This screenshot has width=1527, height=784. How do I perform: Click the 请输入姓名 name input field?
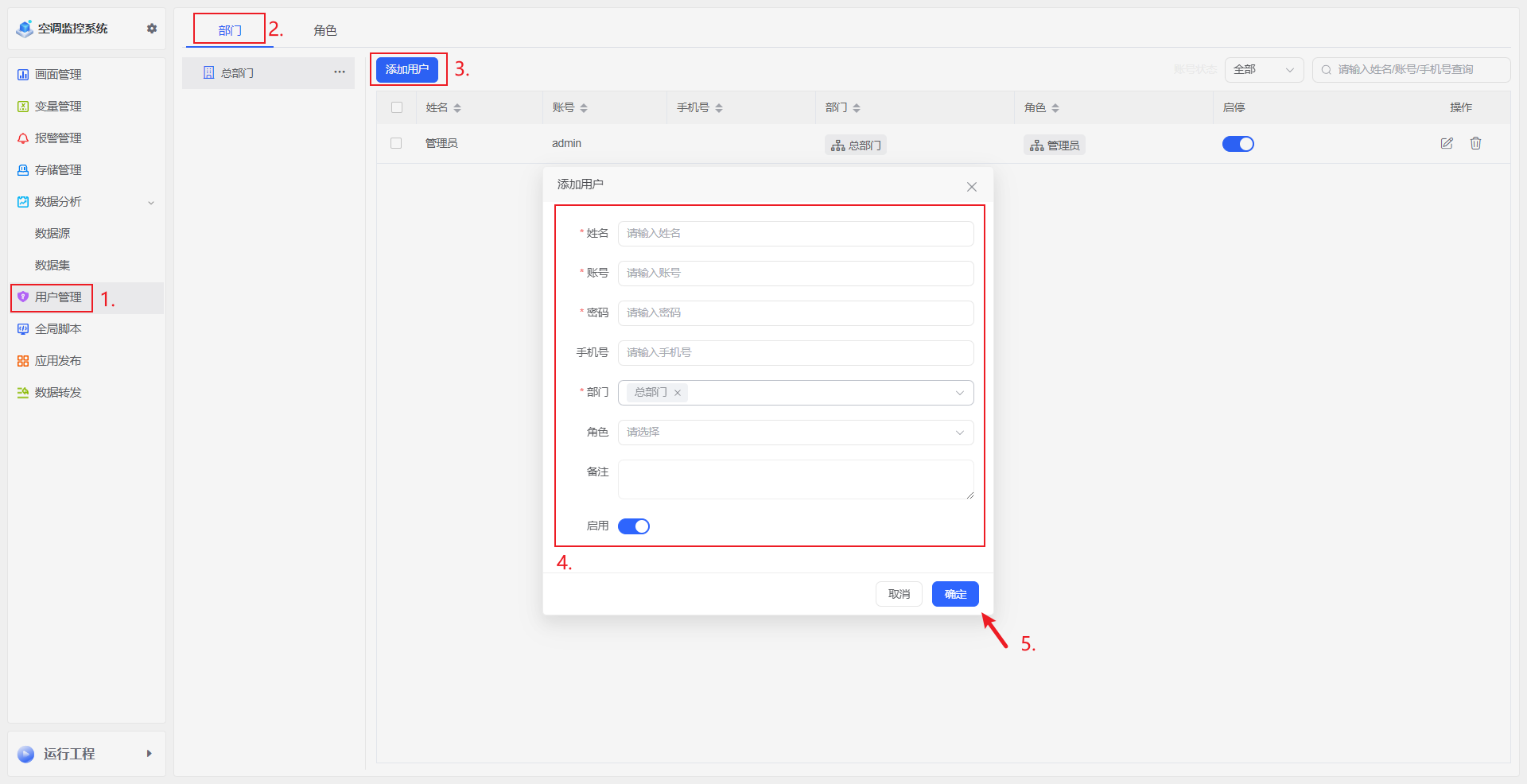(795, 233)
